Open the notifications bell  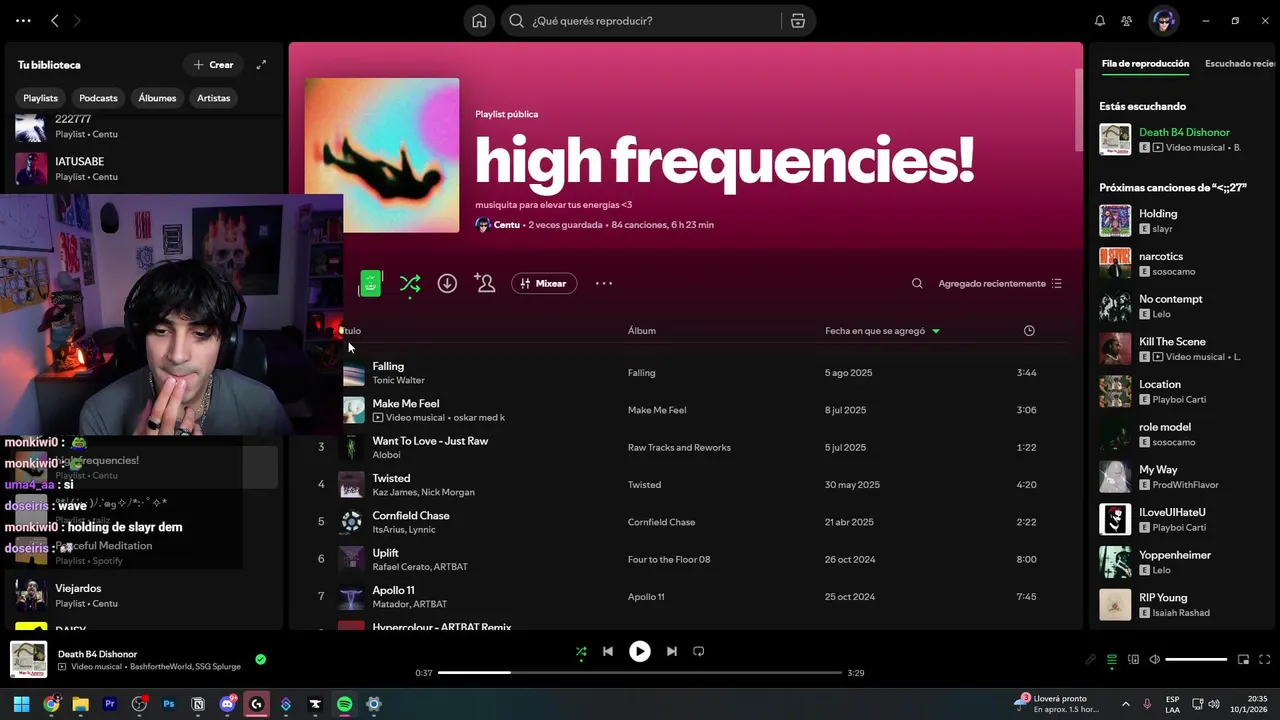(1100, 21)
